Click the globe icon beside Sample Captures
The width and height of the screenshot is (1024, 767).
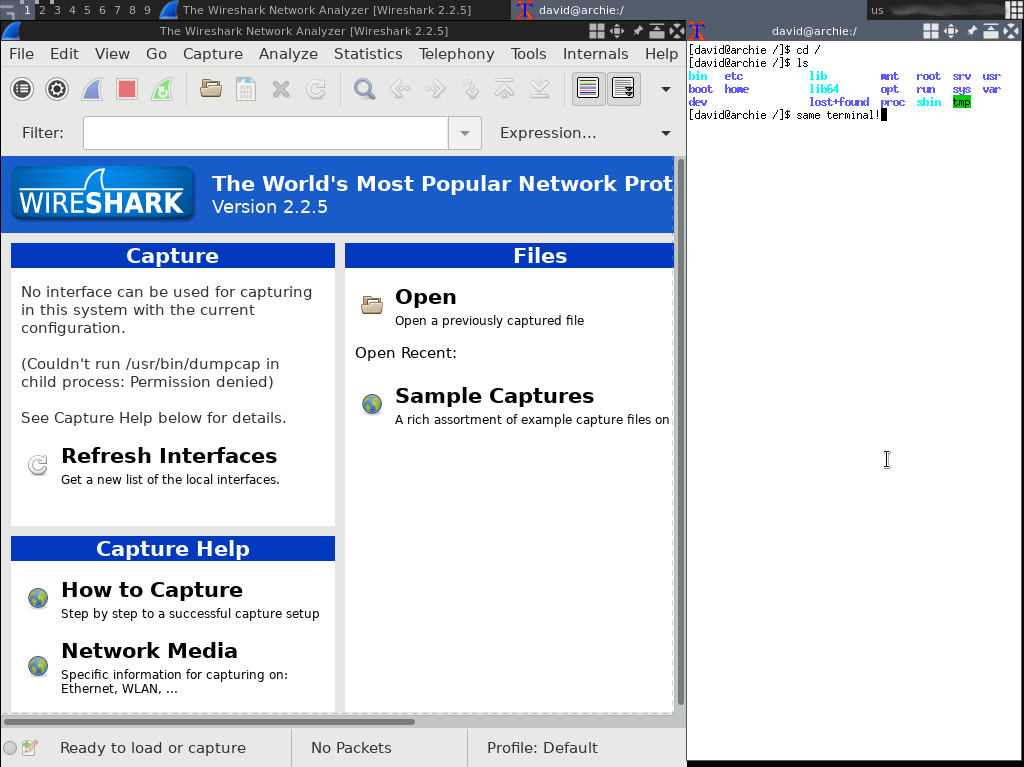click(372, 404)
